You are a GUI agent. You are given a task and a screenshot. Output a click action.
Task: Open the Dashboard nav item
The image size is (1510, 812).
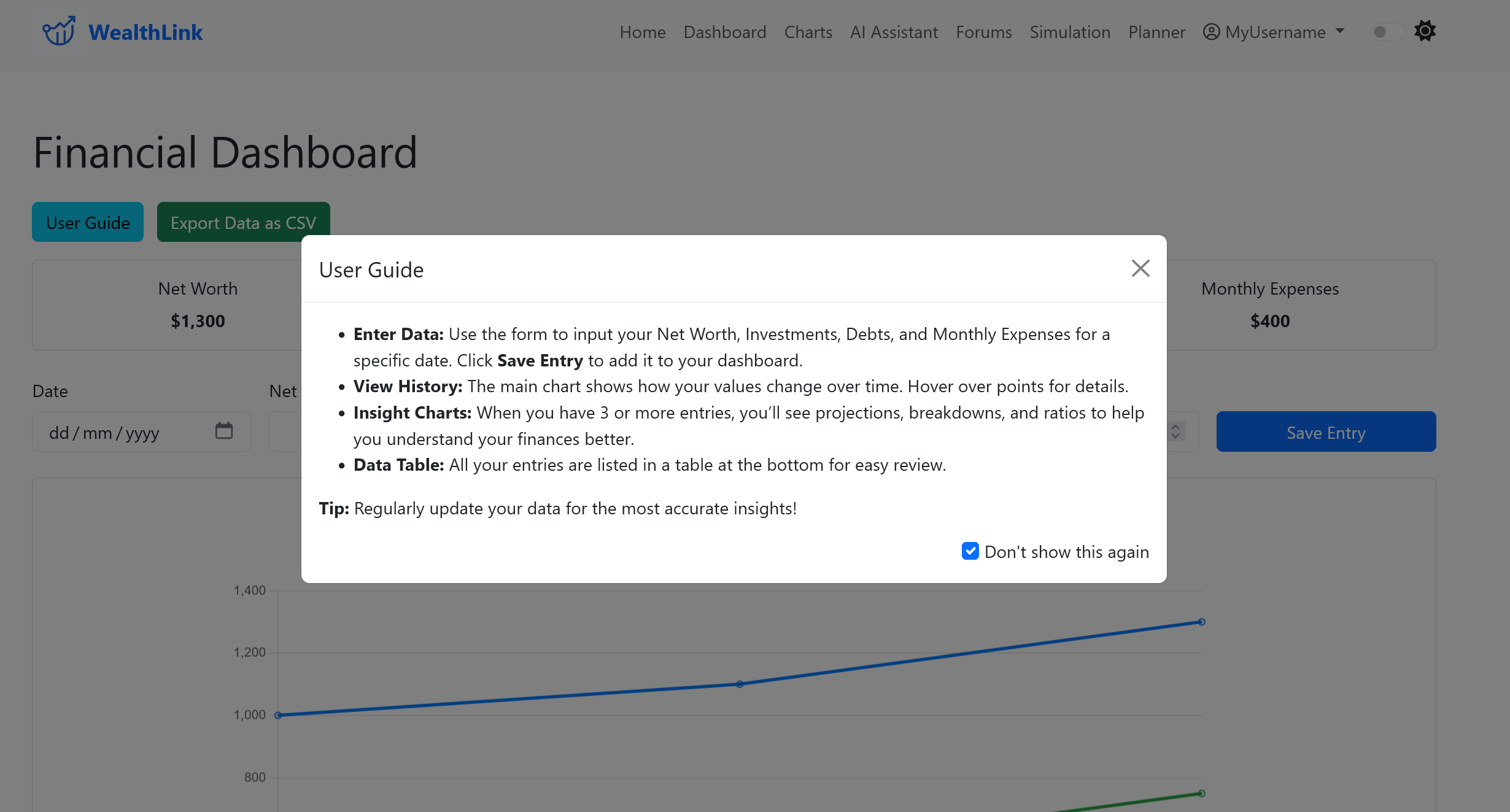724,32
